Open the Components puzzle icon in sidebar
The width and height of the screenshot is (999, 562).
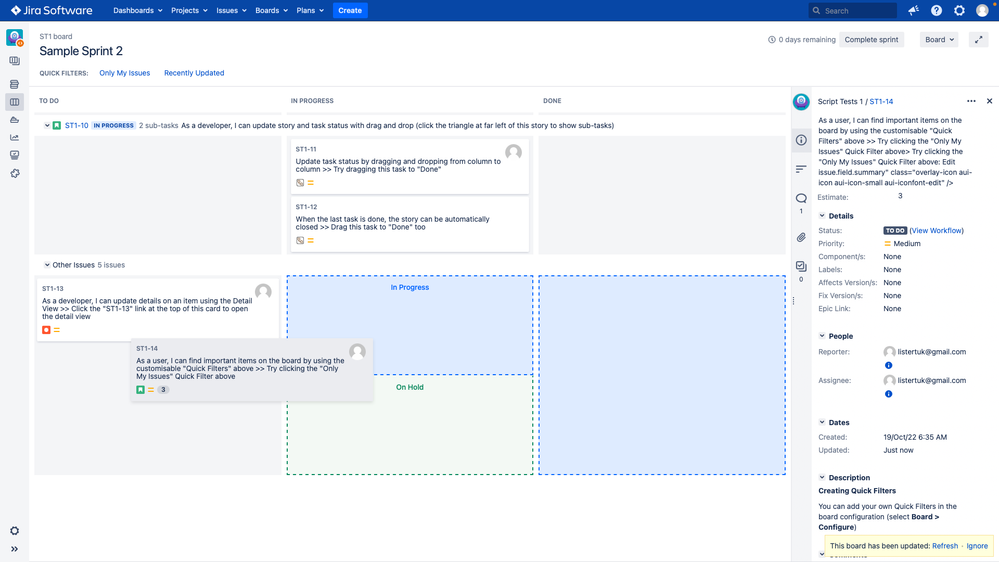pyautogui.click(x=14, y=173)
